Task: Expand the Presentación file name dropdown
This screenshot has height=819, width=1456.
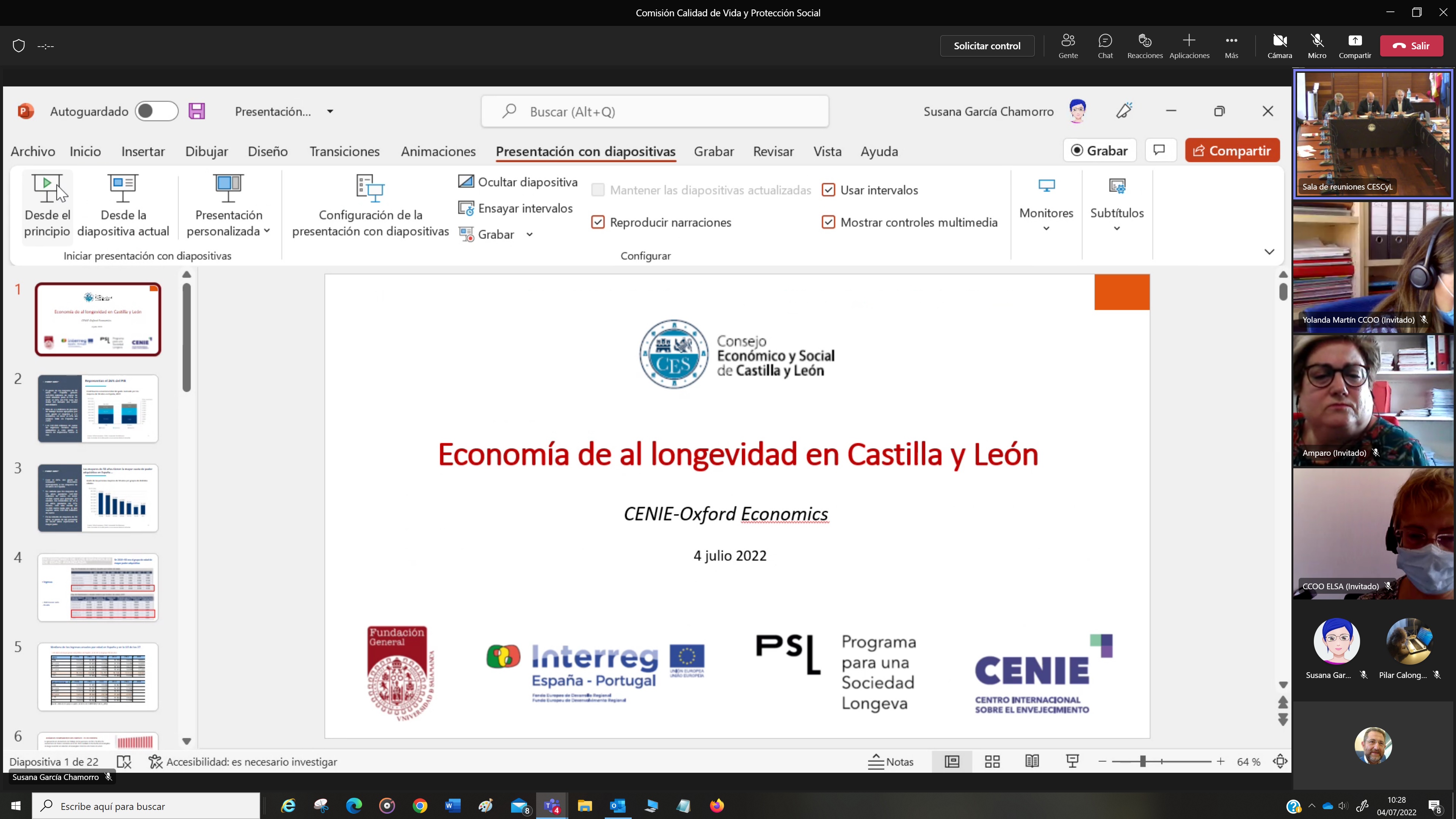Action: [330, 111]
